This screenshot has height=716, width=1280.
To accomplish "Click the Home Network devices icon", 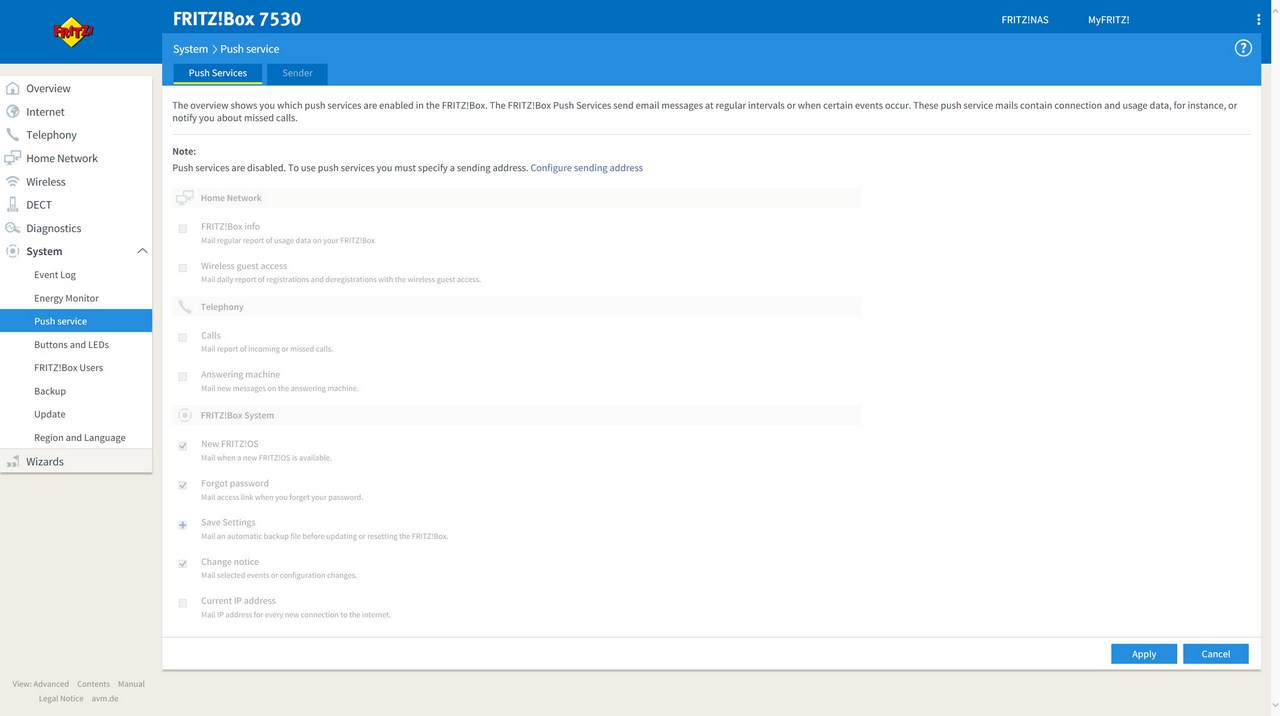I will pyautogui.click(x=13, y=158).
